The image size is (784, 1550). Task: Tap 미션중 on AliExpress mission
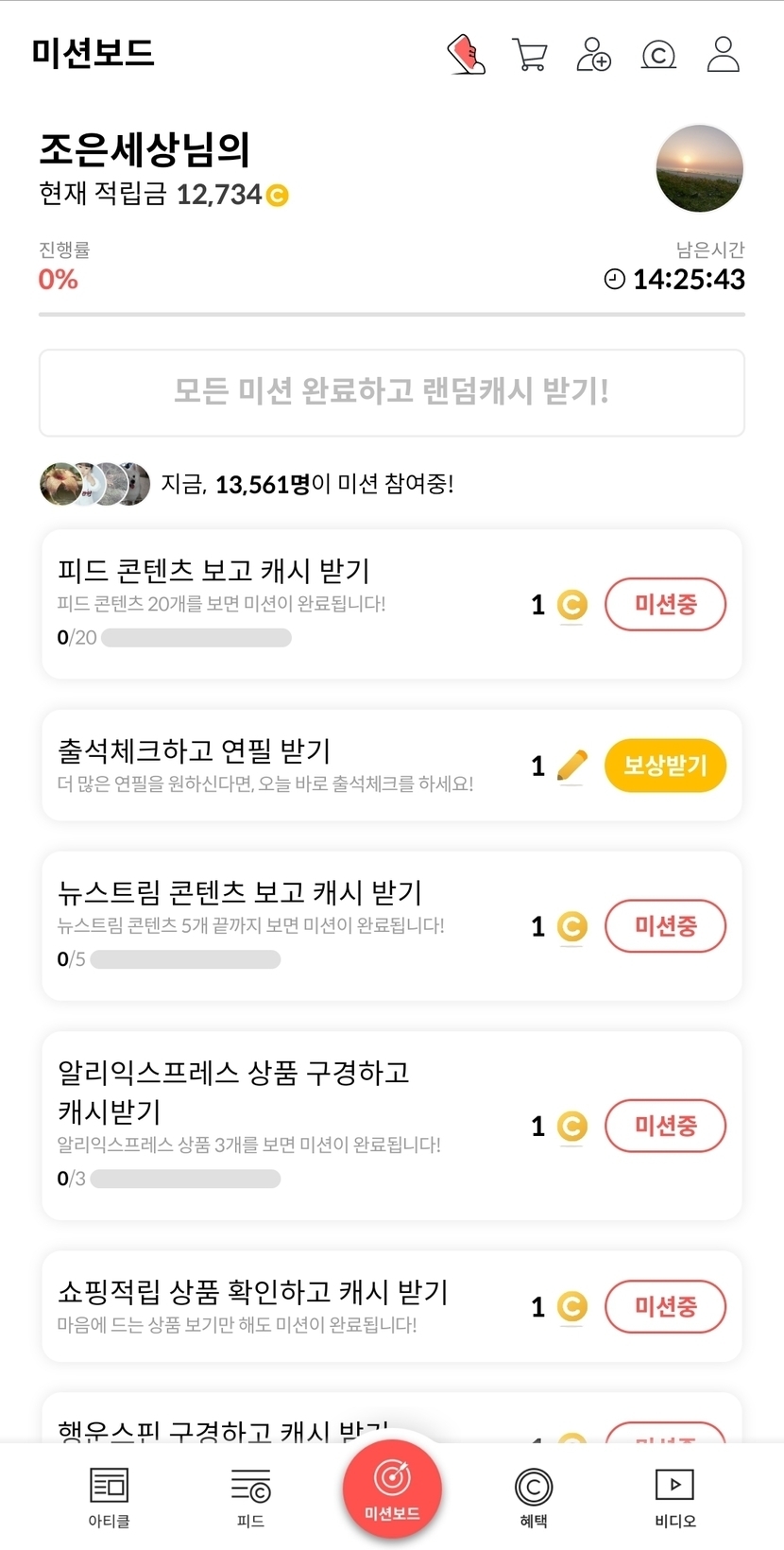665,1126
